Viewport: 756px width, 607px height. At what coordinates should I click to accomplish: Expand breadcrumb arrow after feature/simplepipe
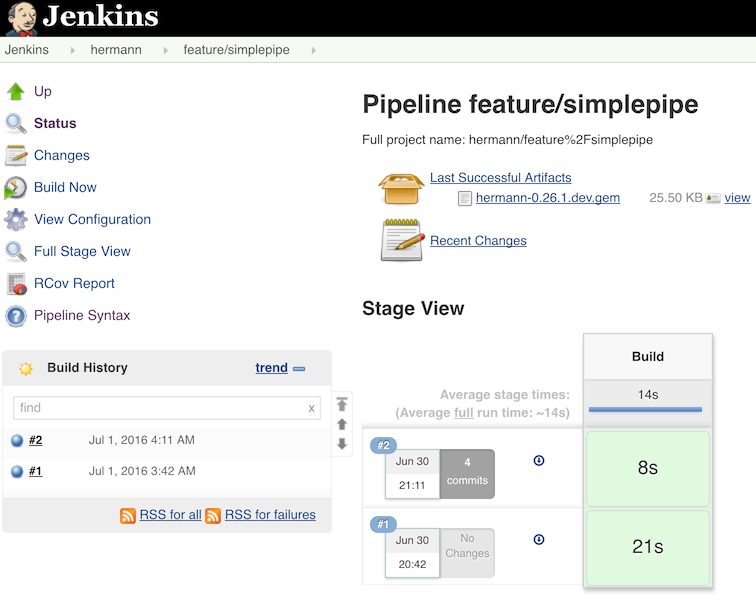pos(314,50)
